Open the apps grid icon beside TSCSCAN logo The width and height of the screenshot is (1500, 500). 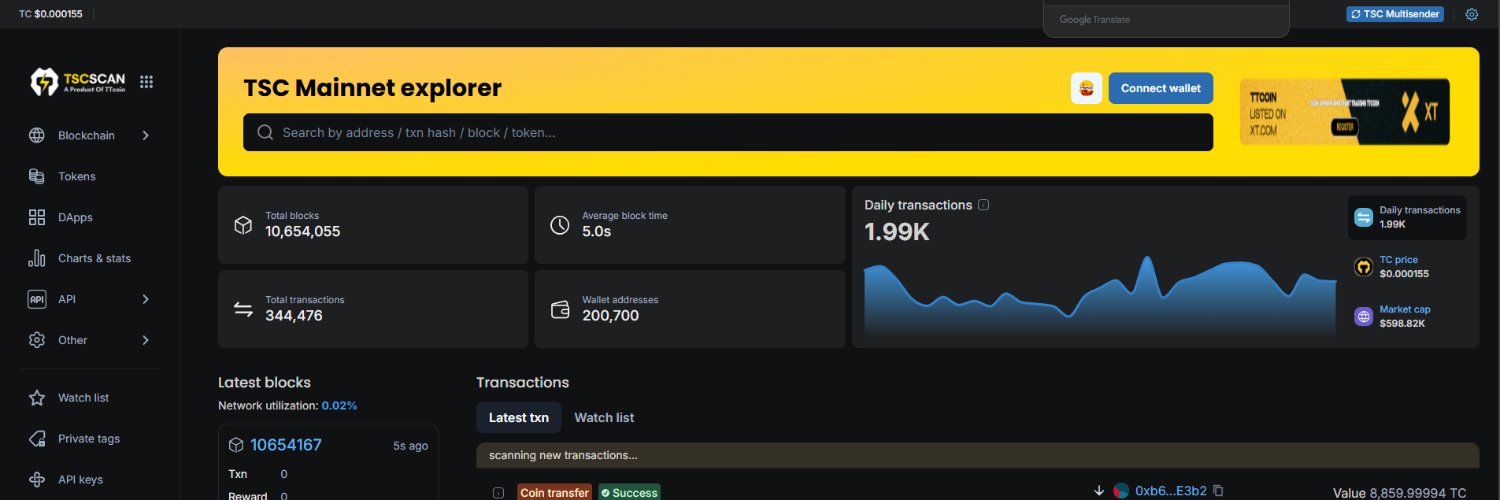pos(146,82)
